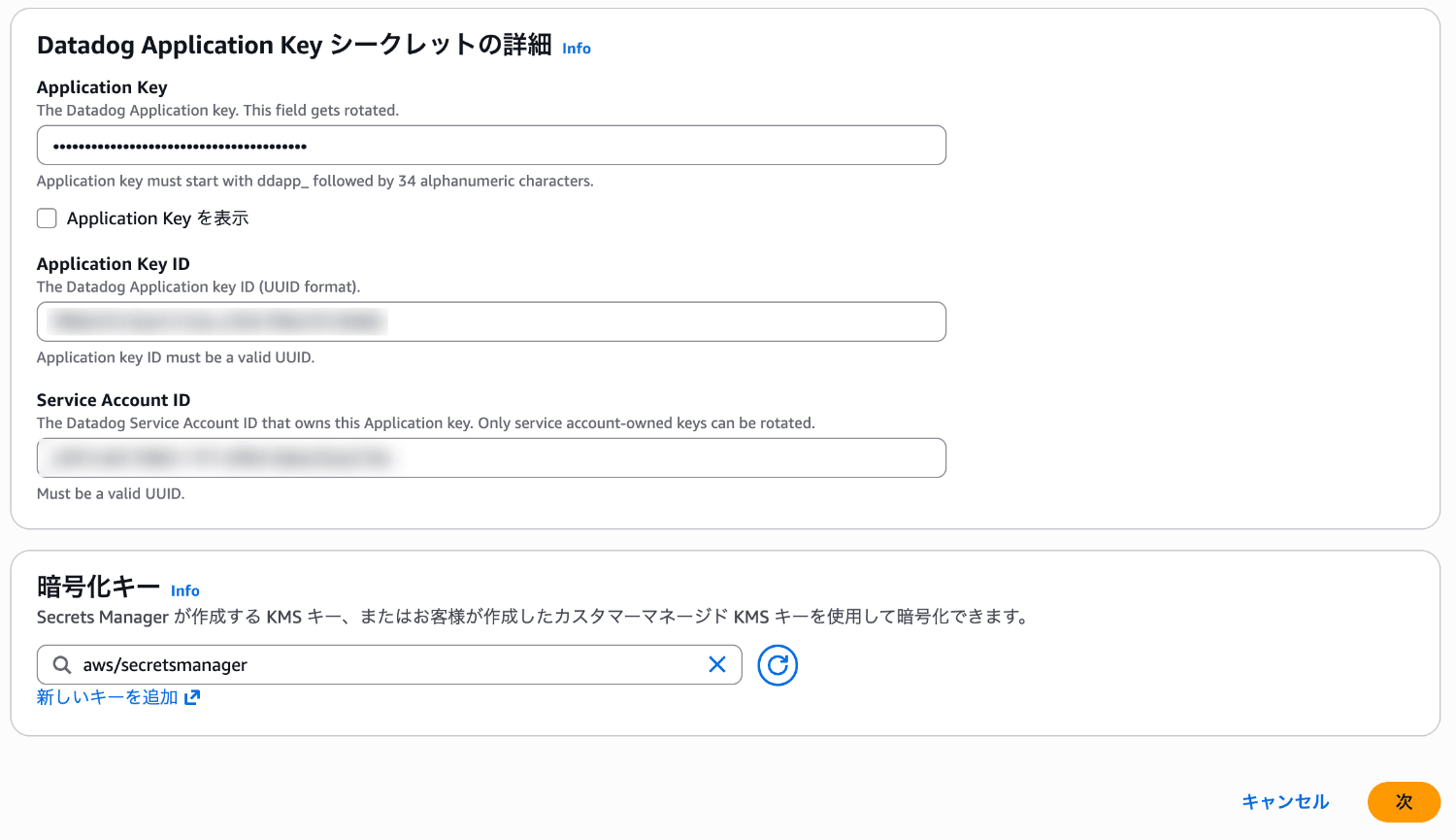Open the external link icon beside 新しいキーを追加
This screenshot has width=1456, height=840.
[x=192, y=697]
